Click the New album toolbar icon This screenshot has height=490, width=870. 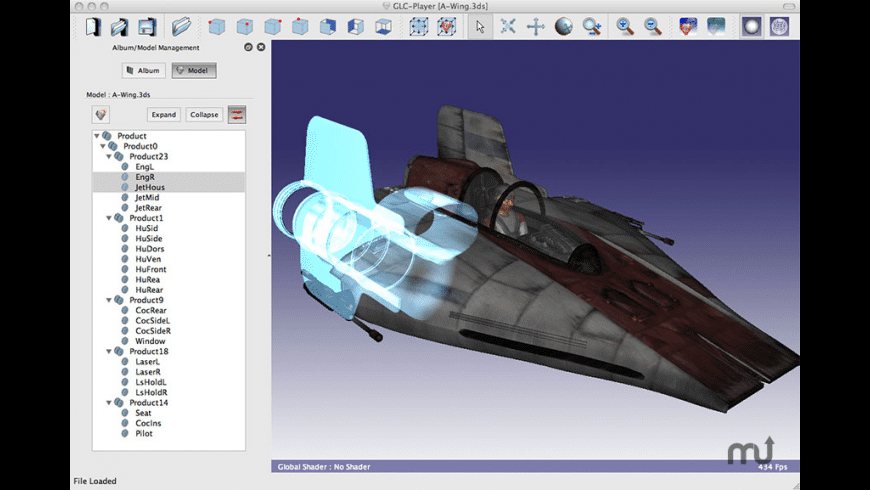coord(93,27)
